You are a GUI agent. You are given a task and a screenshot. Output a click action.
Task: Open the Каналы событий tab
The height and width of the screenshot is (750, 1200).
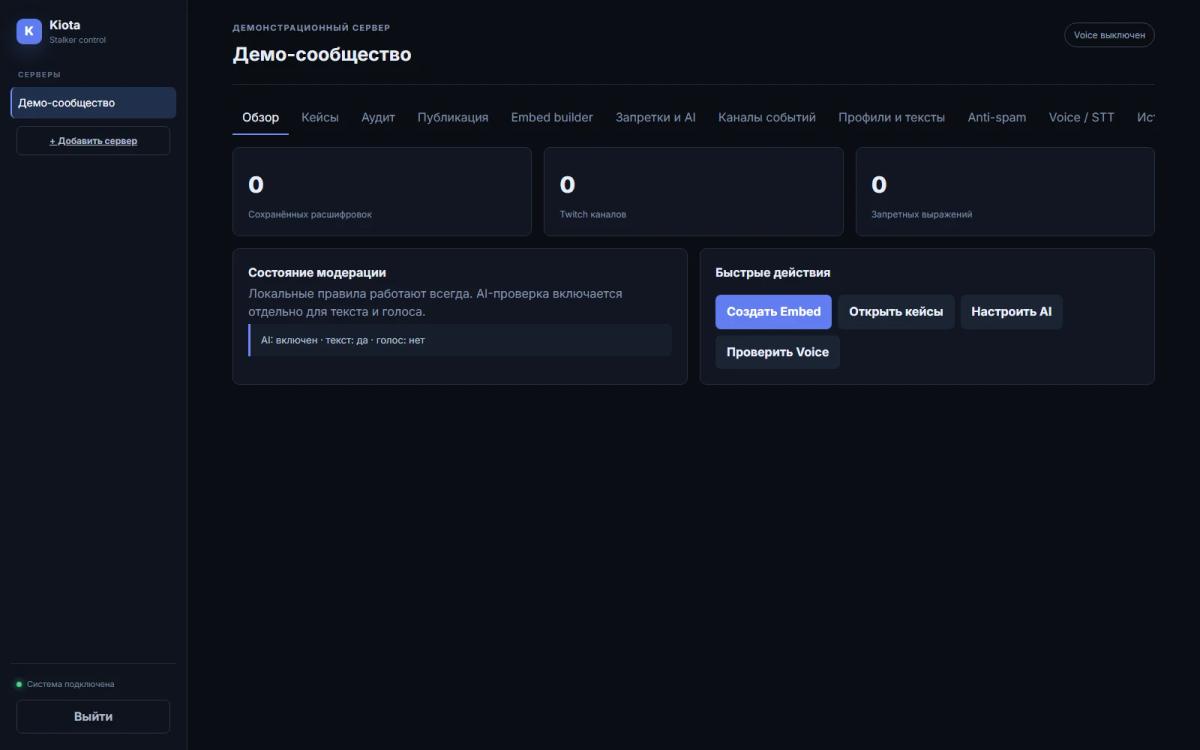(x=767, y=117)
